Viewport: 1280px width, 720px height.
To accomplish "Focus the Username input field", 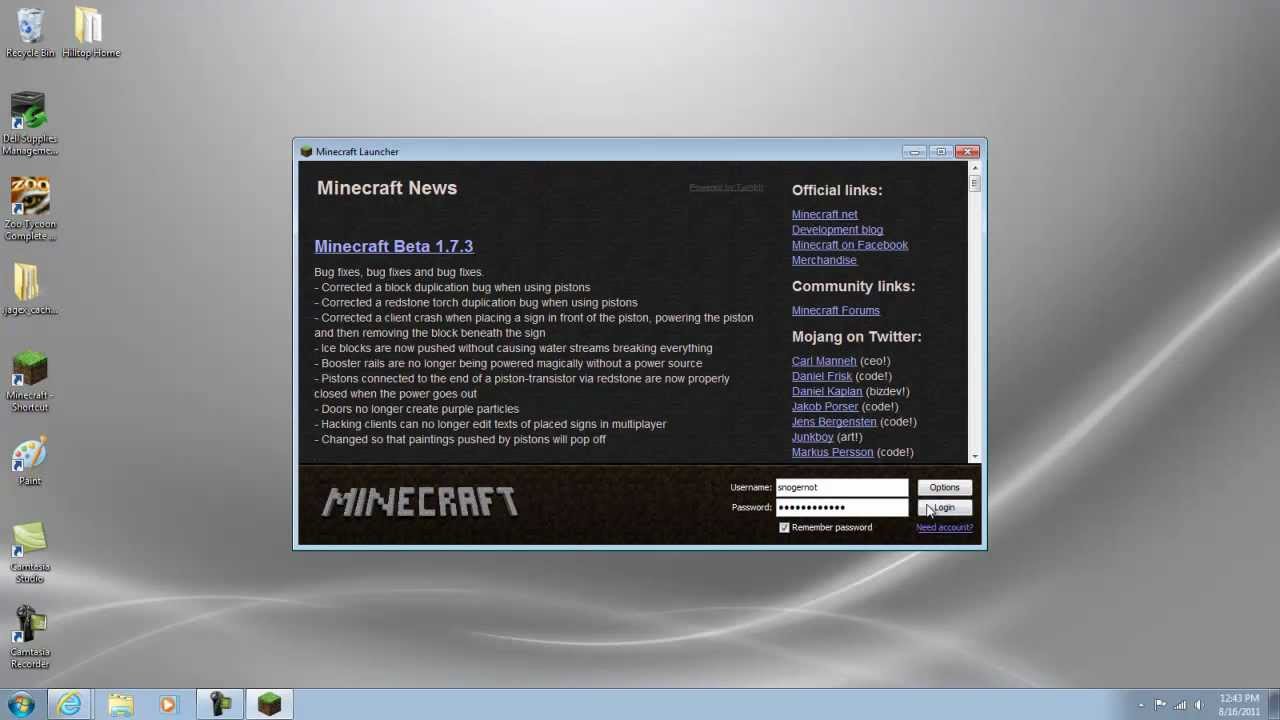I will (842, 487).
